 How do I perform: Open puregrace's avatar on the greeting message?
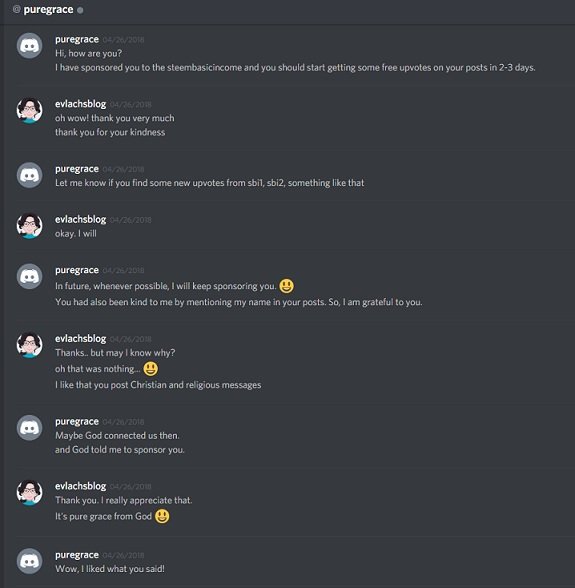(x=29, y=45)
